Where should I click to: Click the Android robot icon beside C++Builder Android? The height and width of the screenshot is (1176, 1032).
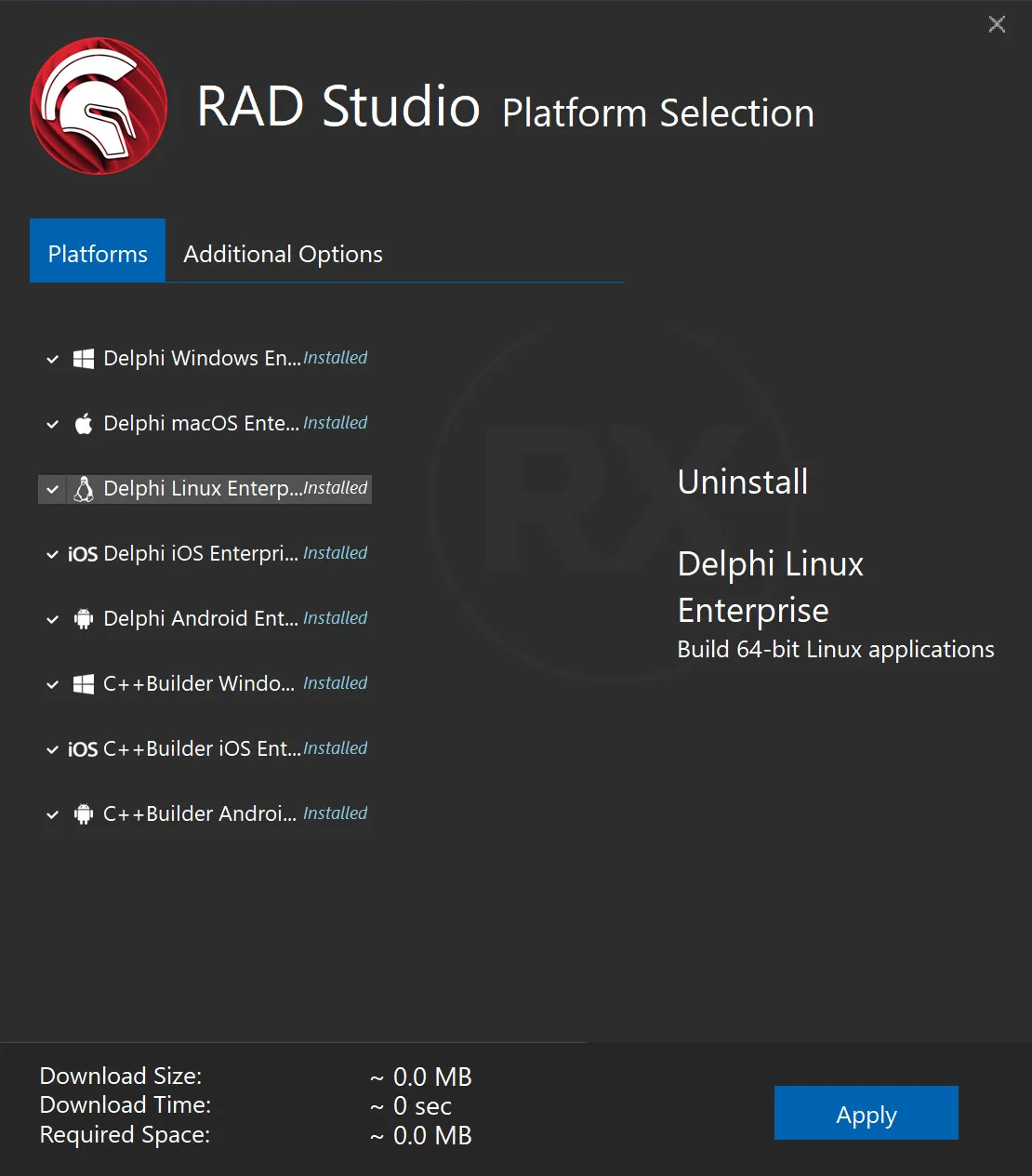tap(84, 814)
